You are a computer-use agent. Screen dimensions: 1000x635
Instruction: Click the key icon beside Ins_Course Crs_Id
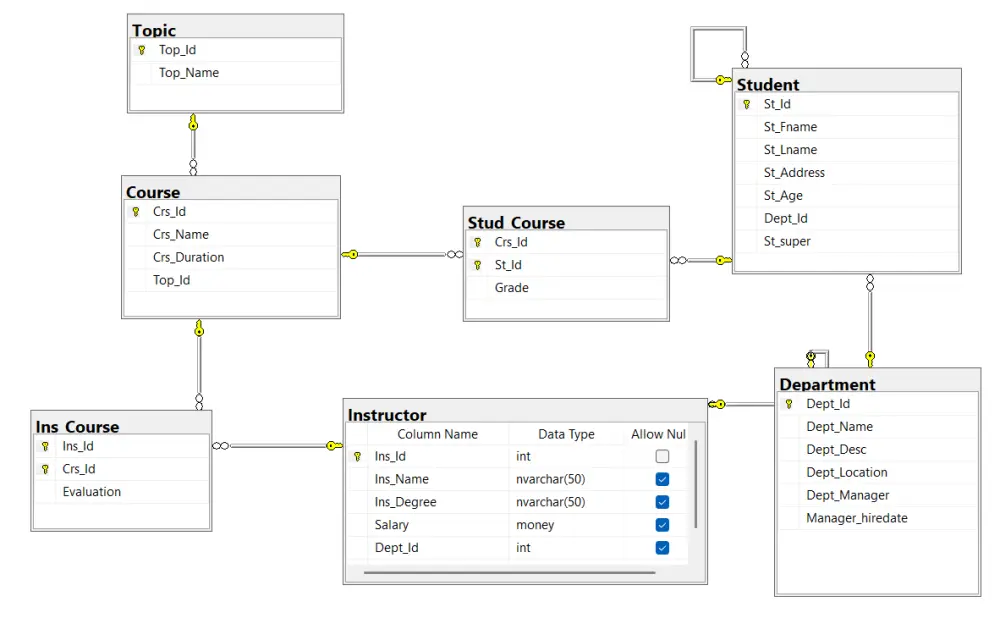[x=45, y=469]
